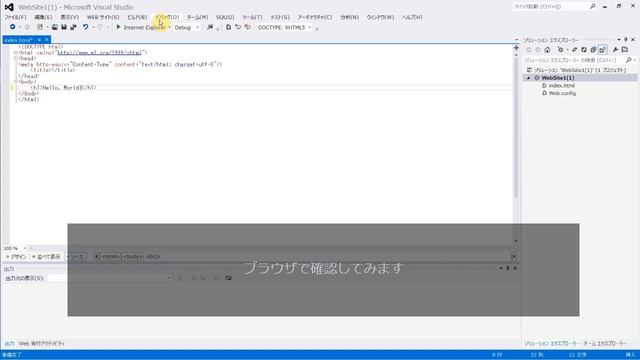Click the Open File toolbar icon

(54, 27)
